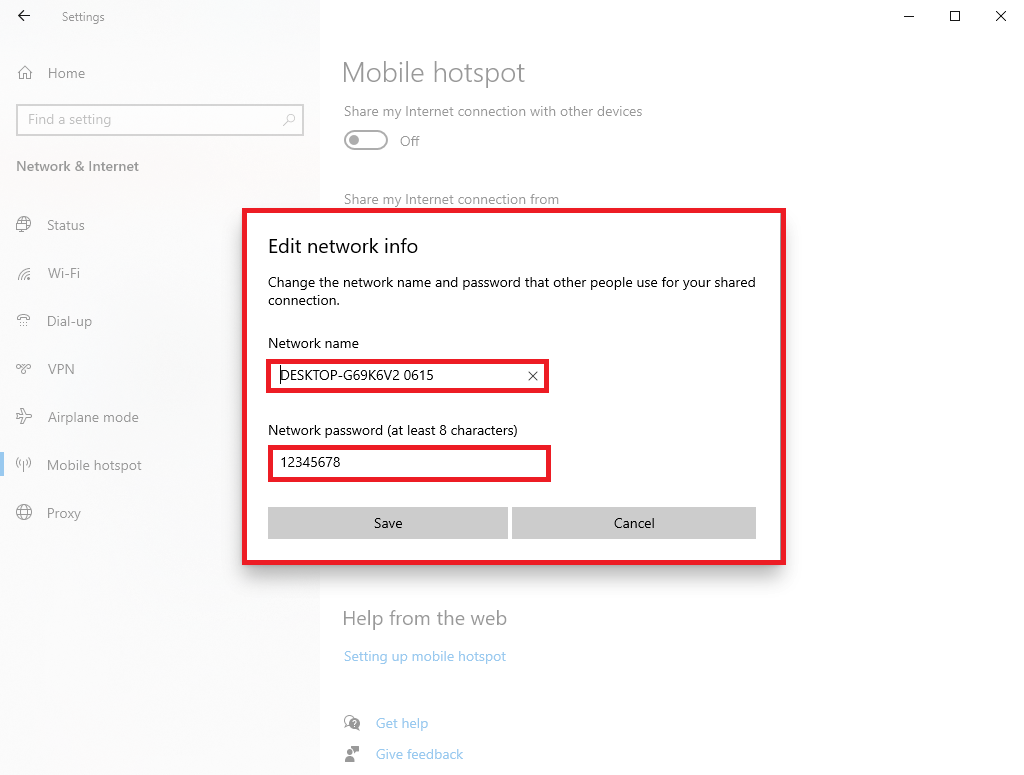Image resolution: width=1024 pixels, height=775 pixels.
Task: Toggle the Share my Internet connection switch
Action: 366,141
